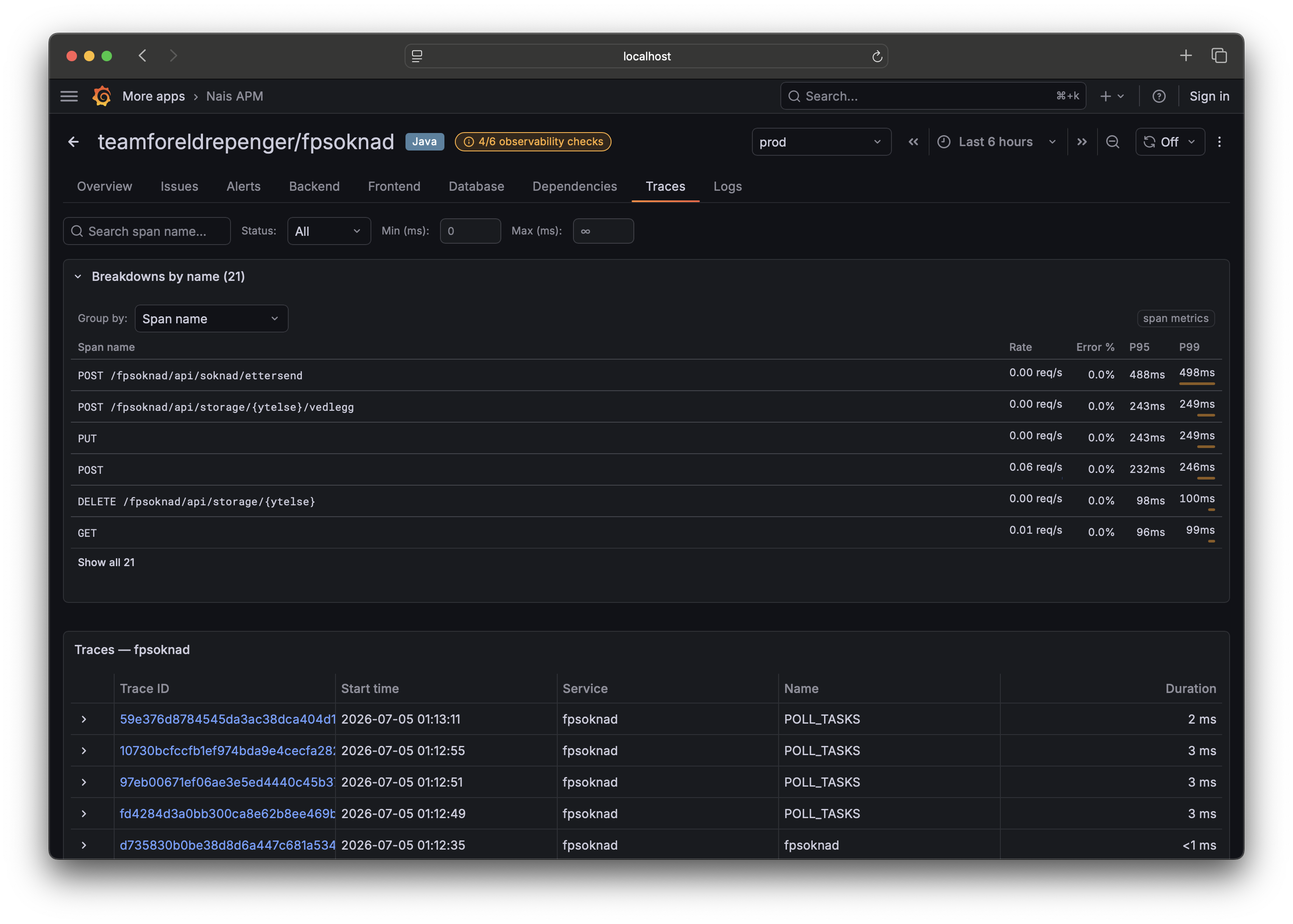The height and width of the screenshot is (924, 1293).
Task: Click the Start time column header
Action: click(370, 689)
